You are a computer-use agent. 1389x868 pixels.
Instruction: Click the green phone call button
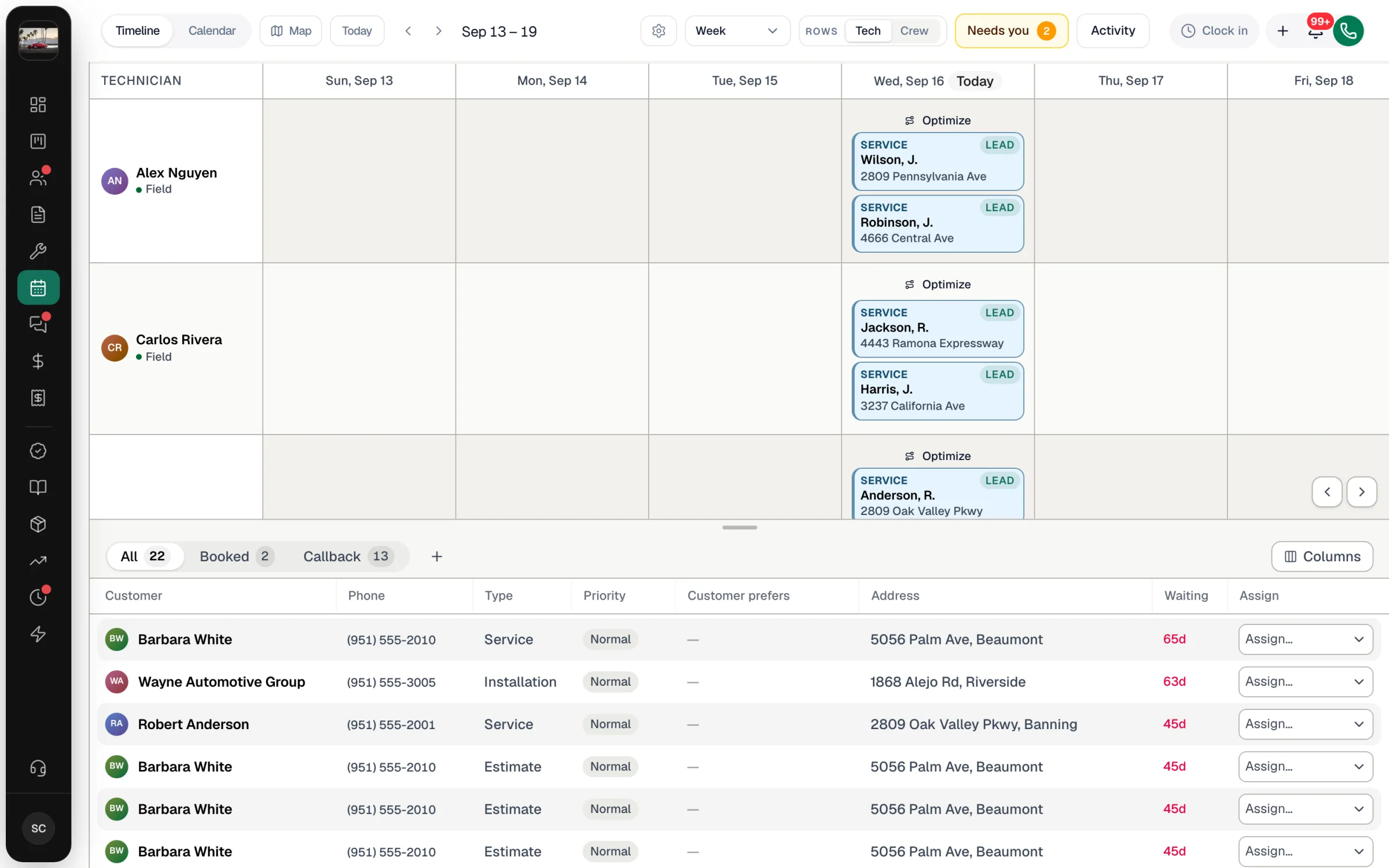click(1348, 31)
